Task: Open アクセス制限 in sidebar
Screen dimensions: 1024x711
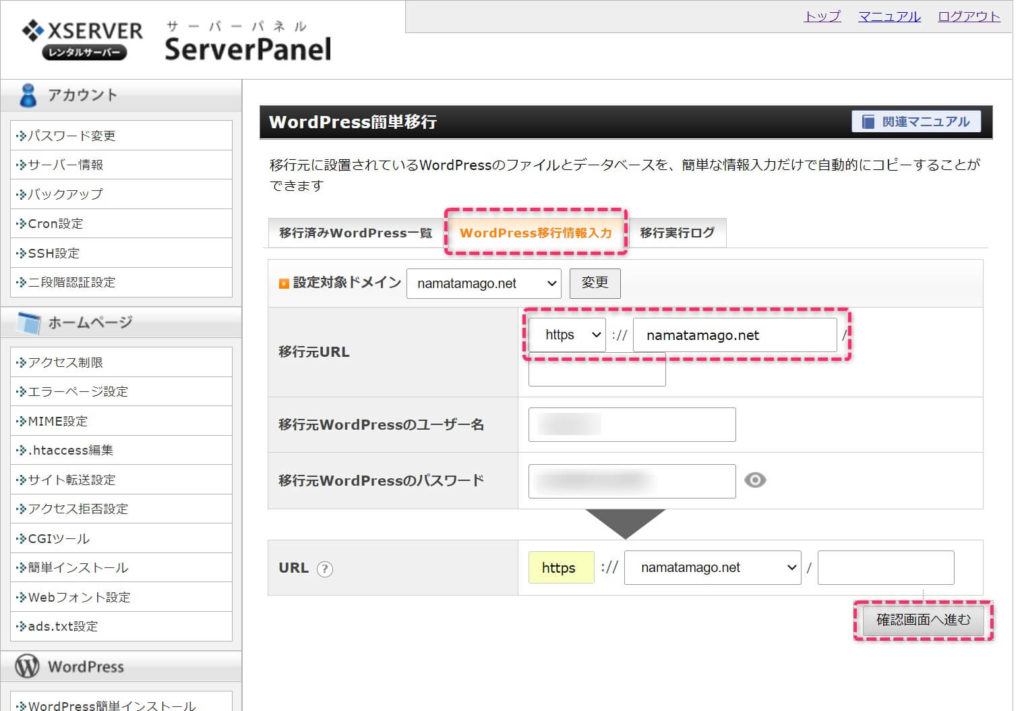Action: click(121, 362)
